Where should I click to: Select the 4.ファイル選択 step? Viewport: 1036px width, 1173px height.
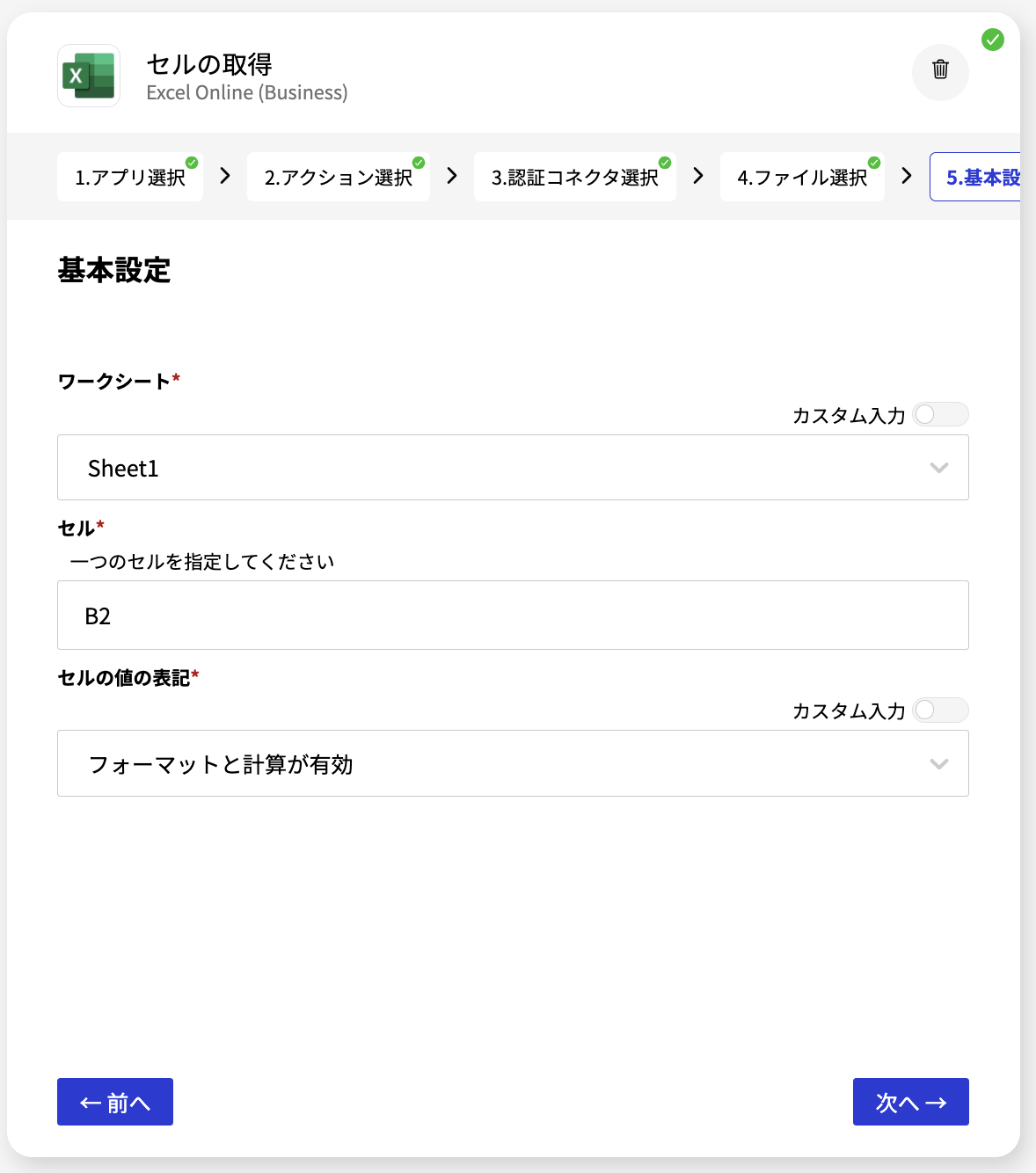(802, 177)
